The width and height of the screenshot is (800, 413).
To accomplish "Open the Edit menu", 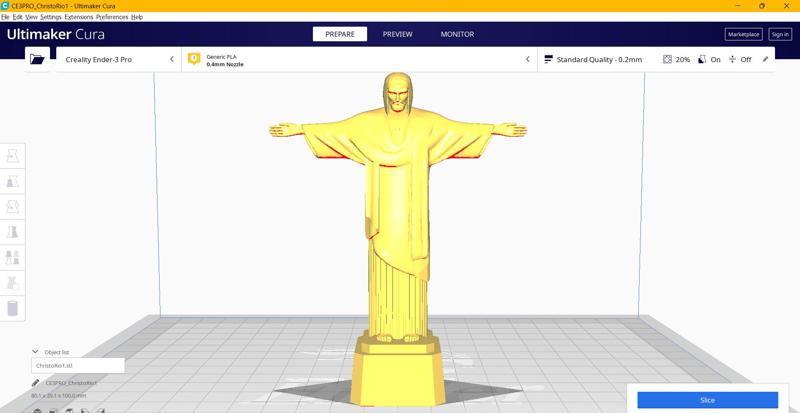I will [17, 17].
